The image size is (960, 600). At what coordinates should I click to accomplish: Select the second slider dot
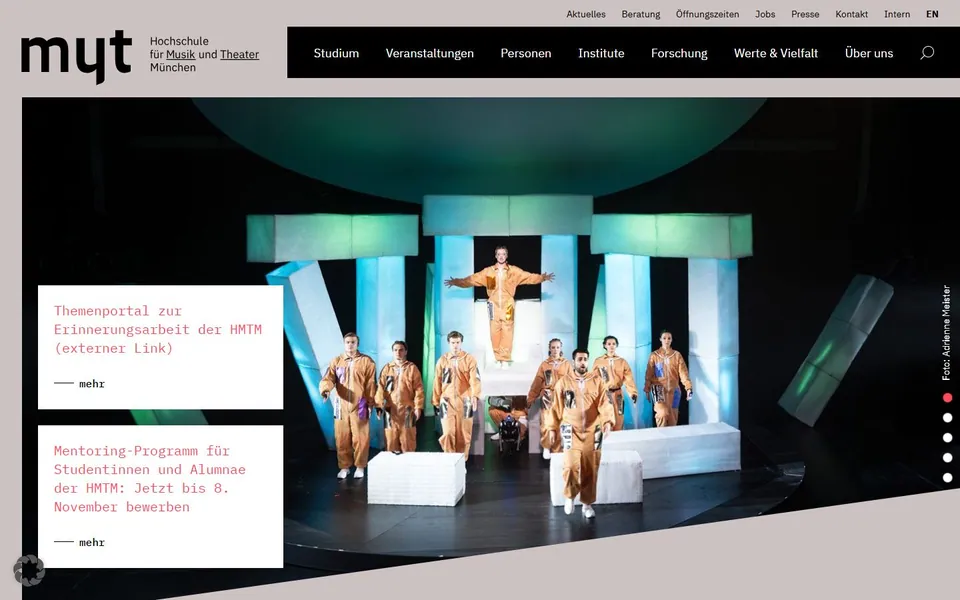coord(947,418)
